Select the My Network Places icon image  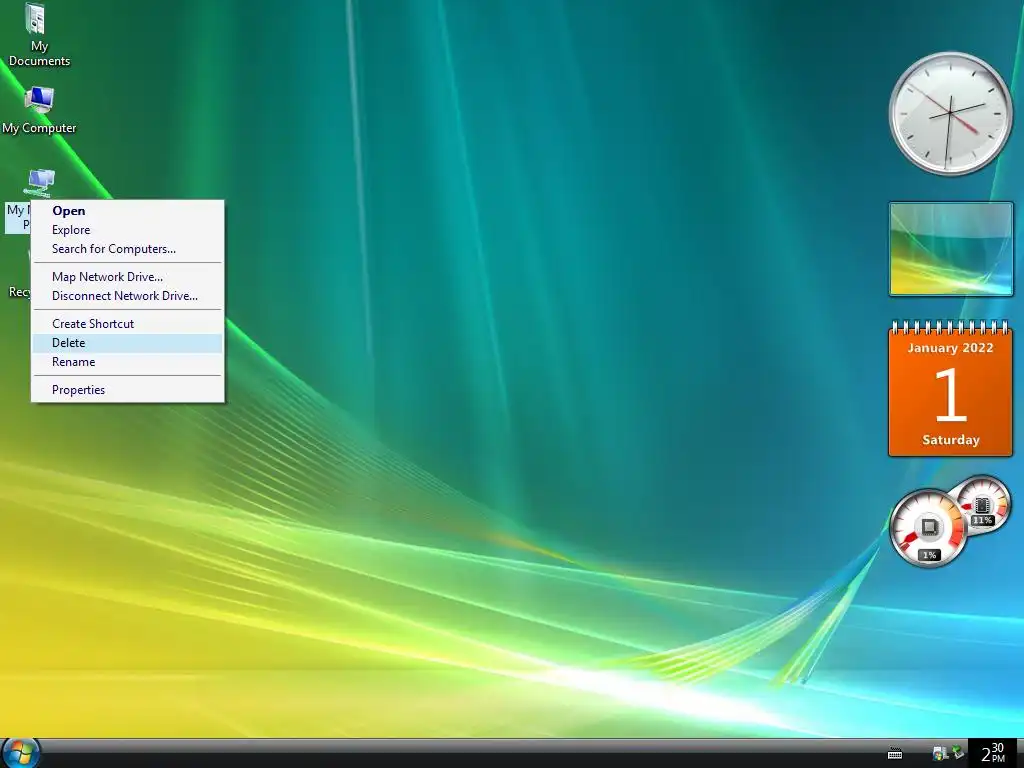(x=40, y=182)
